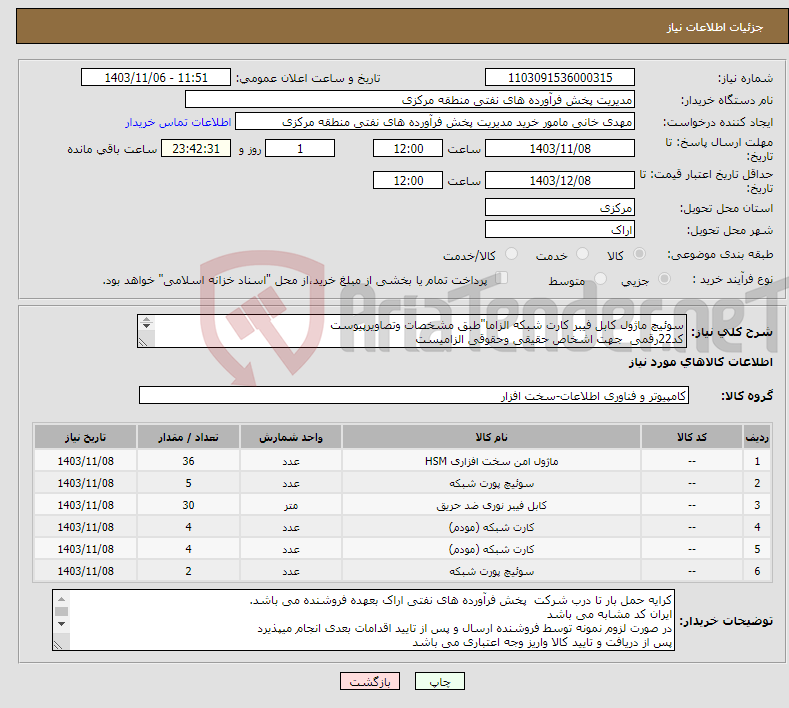The width and height of the screenshot is (789, 708).
Task: Click the row item ماژول امن سخت افزاری HSM
Action: 491,461
